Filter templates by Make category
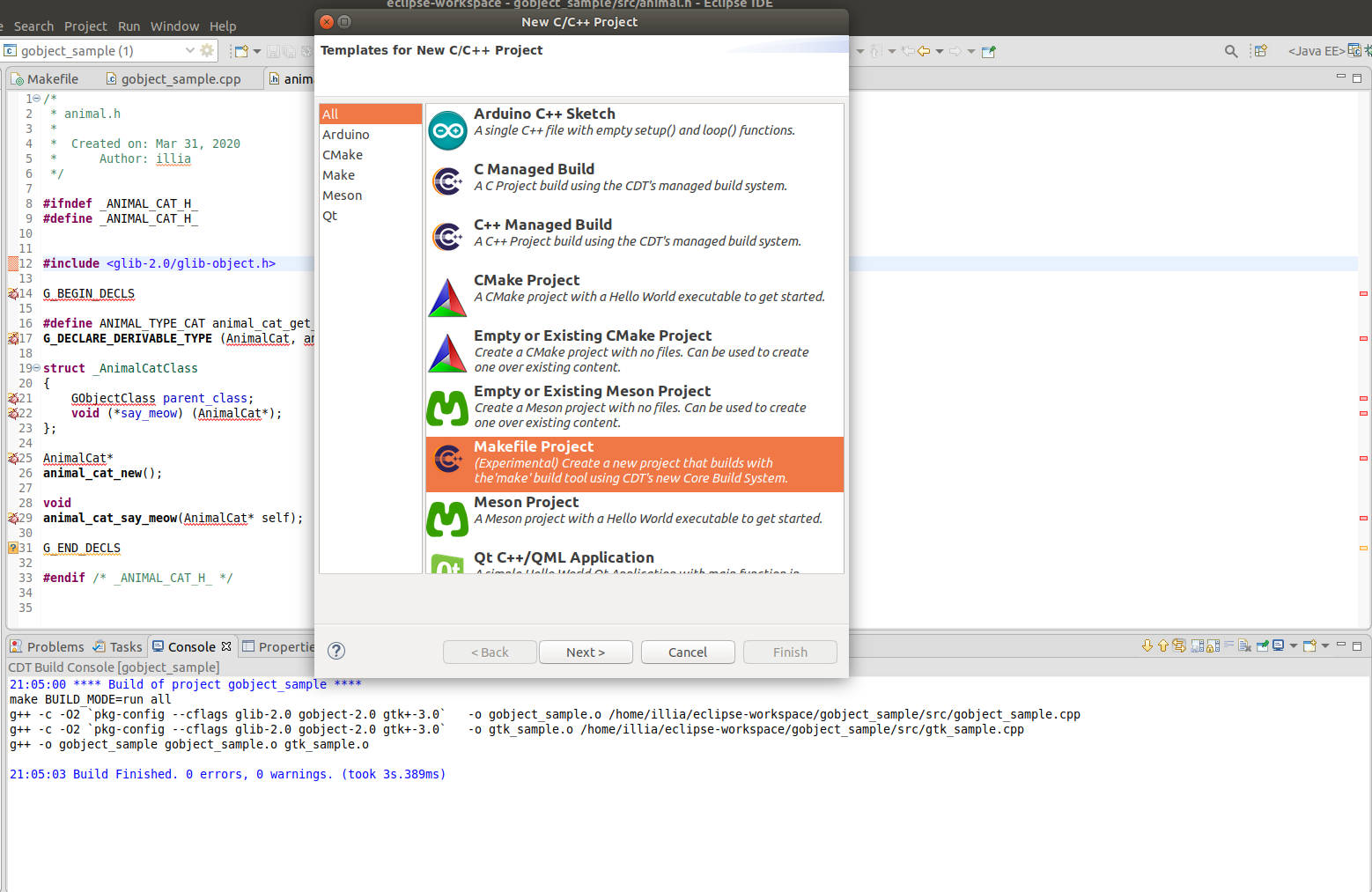The height and width of the screenshot is (892, 1372). pyautogui.click(x=371, y=174)
